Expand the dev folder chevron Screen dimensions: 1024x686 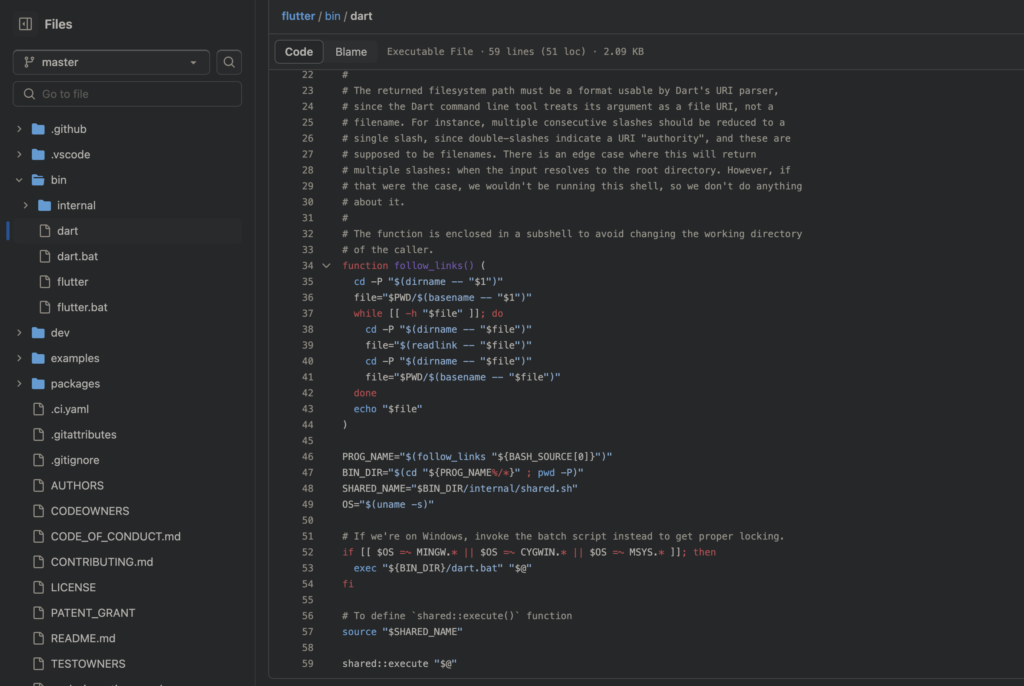[x=19, y=332]
